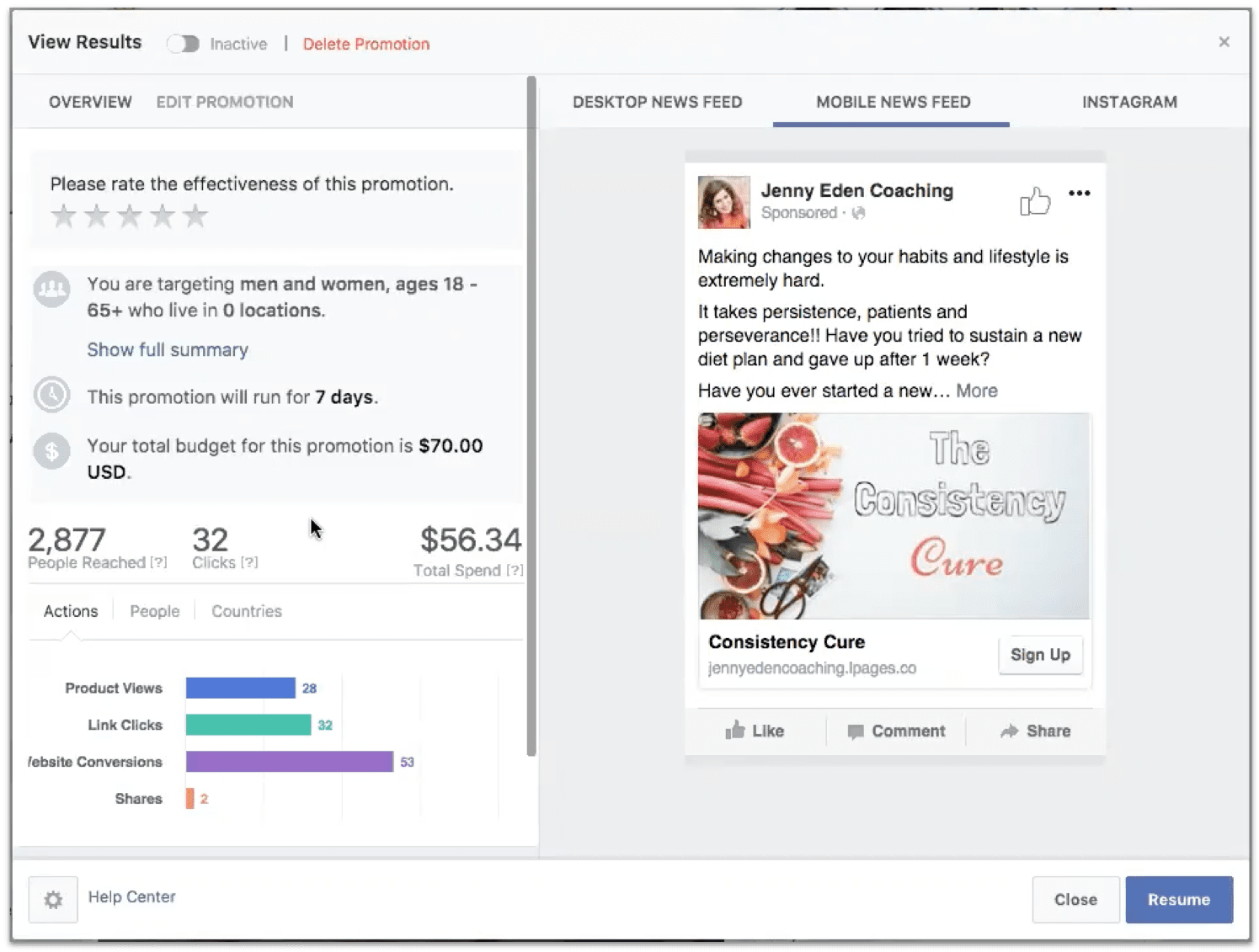Viewport: 1259px width, 952px height.
Task: Open the Edit Promotion tab
Action: point(225,102)
